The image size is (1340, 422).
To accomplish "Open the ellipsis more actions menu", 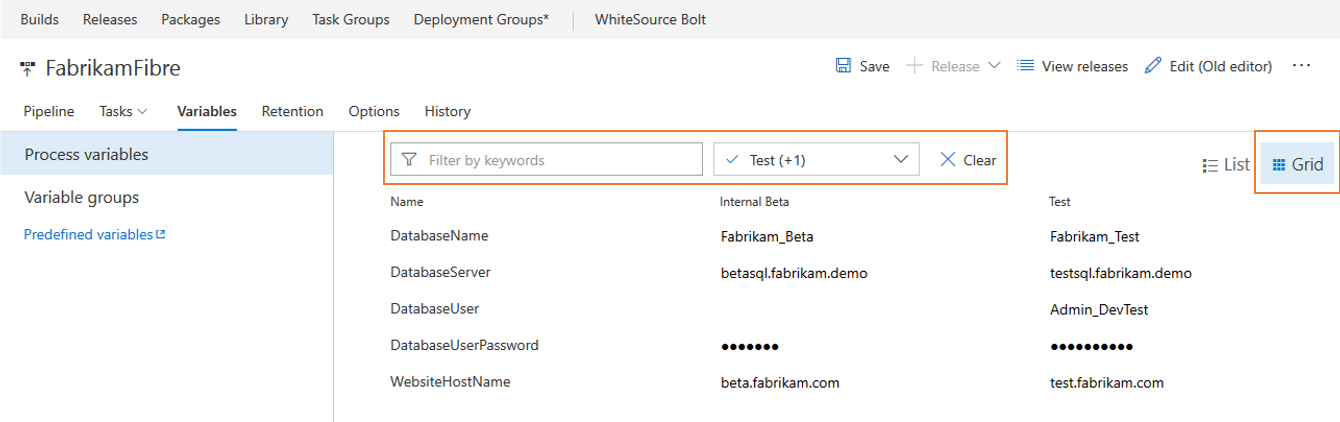I will click(1301, 66).
